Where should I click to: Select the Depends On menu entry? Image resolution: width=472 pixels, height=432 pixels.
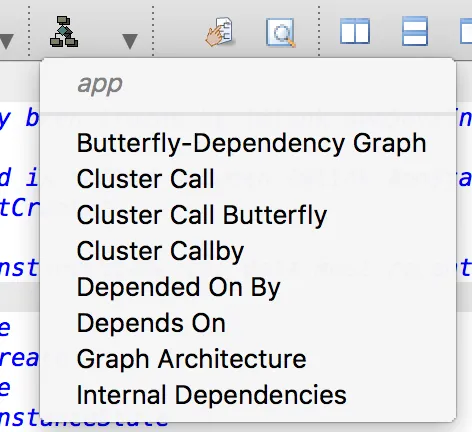151,323
